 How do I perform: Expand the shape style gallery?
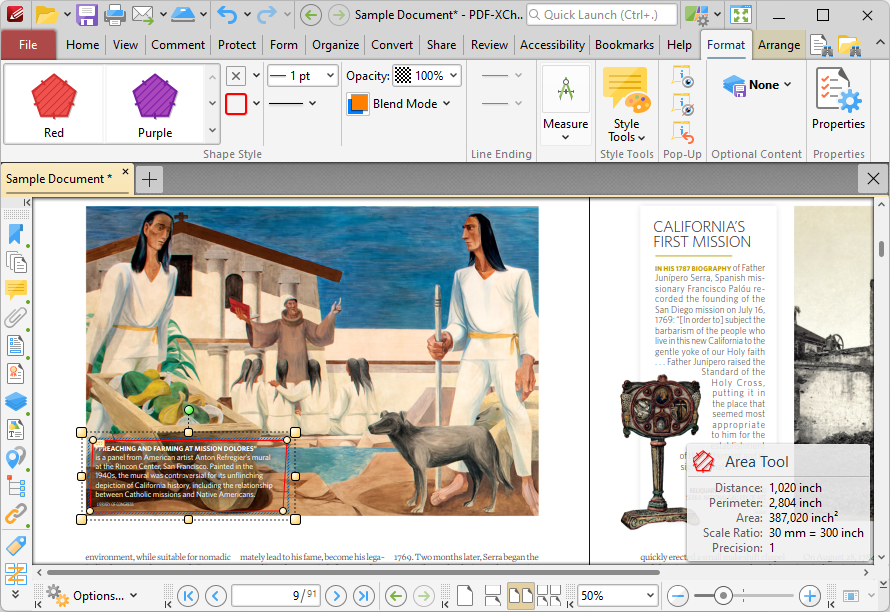(x=212, y=131)
